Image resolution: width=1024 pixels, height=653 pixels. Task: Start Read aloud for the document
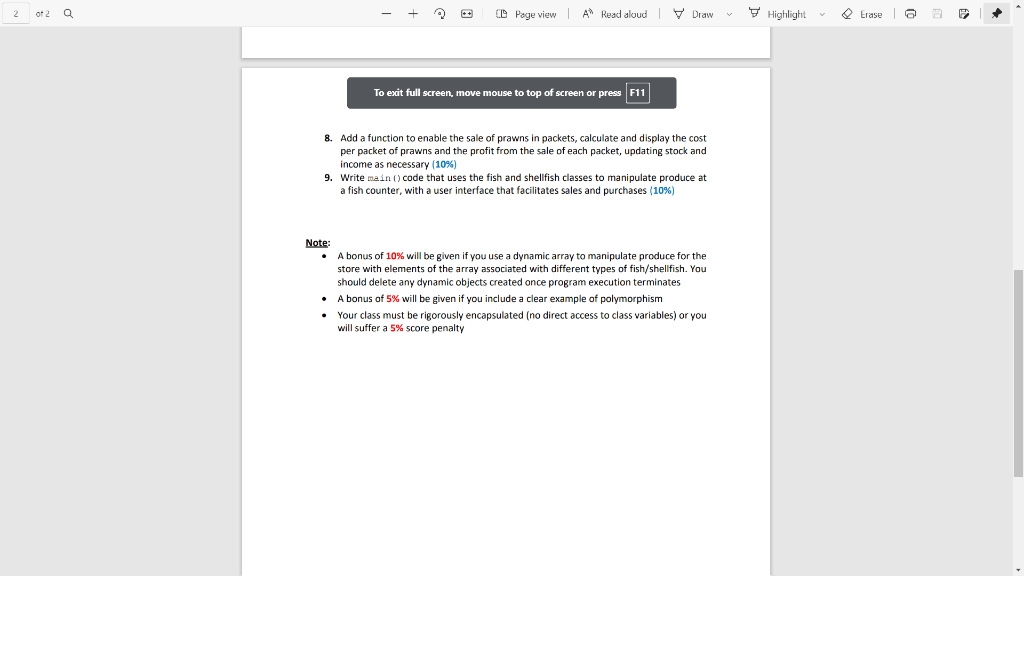(614, 13)
